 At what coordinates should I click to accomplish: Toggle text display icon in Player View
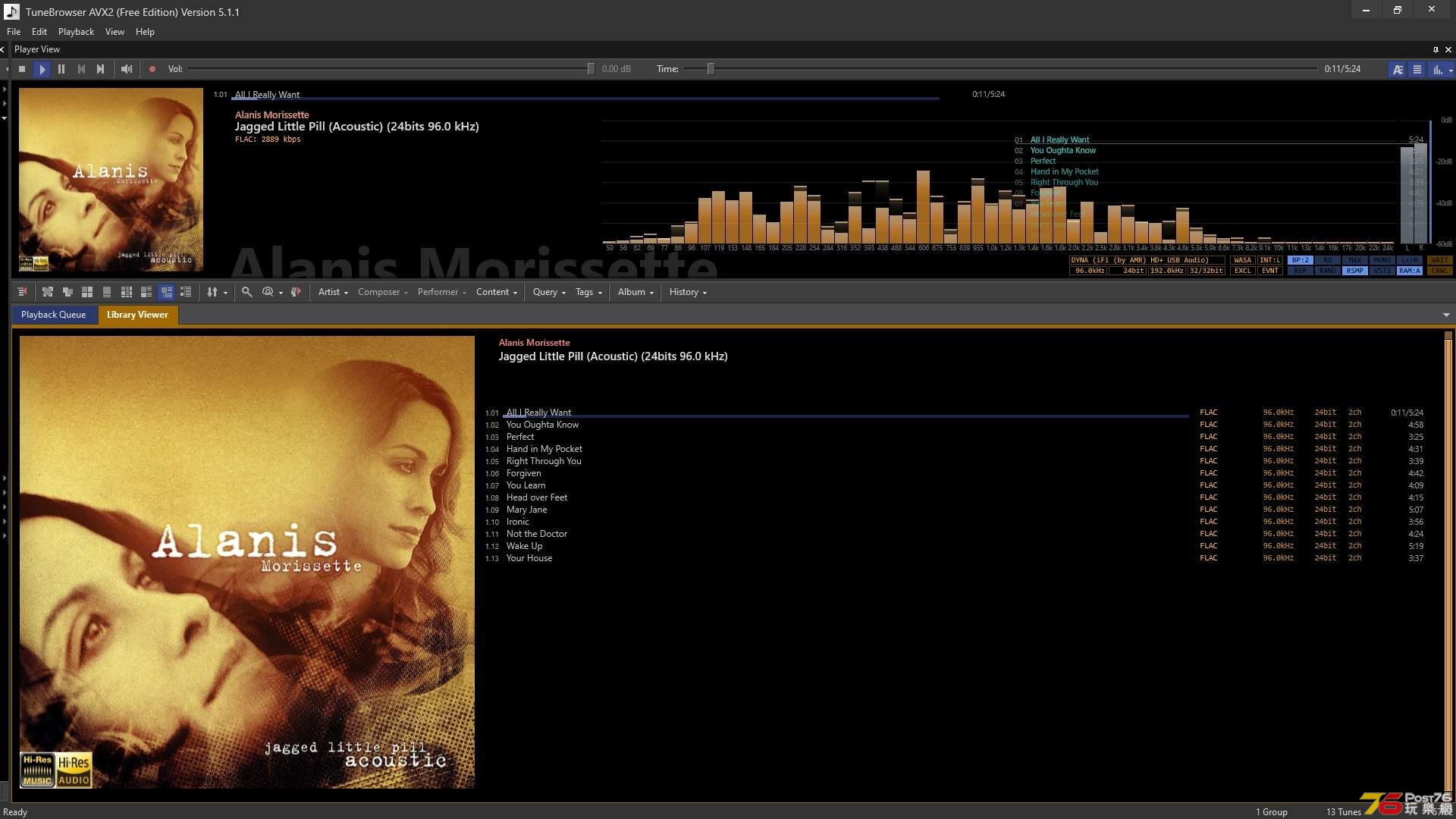pyautogui.click(x=1398, y=69)
